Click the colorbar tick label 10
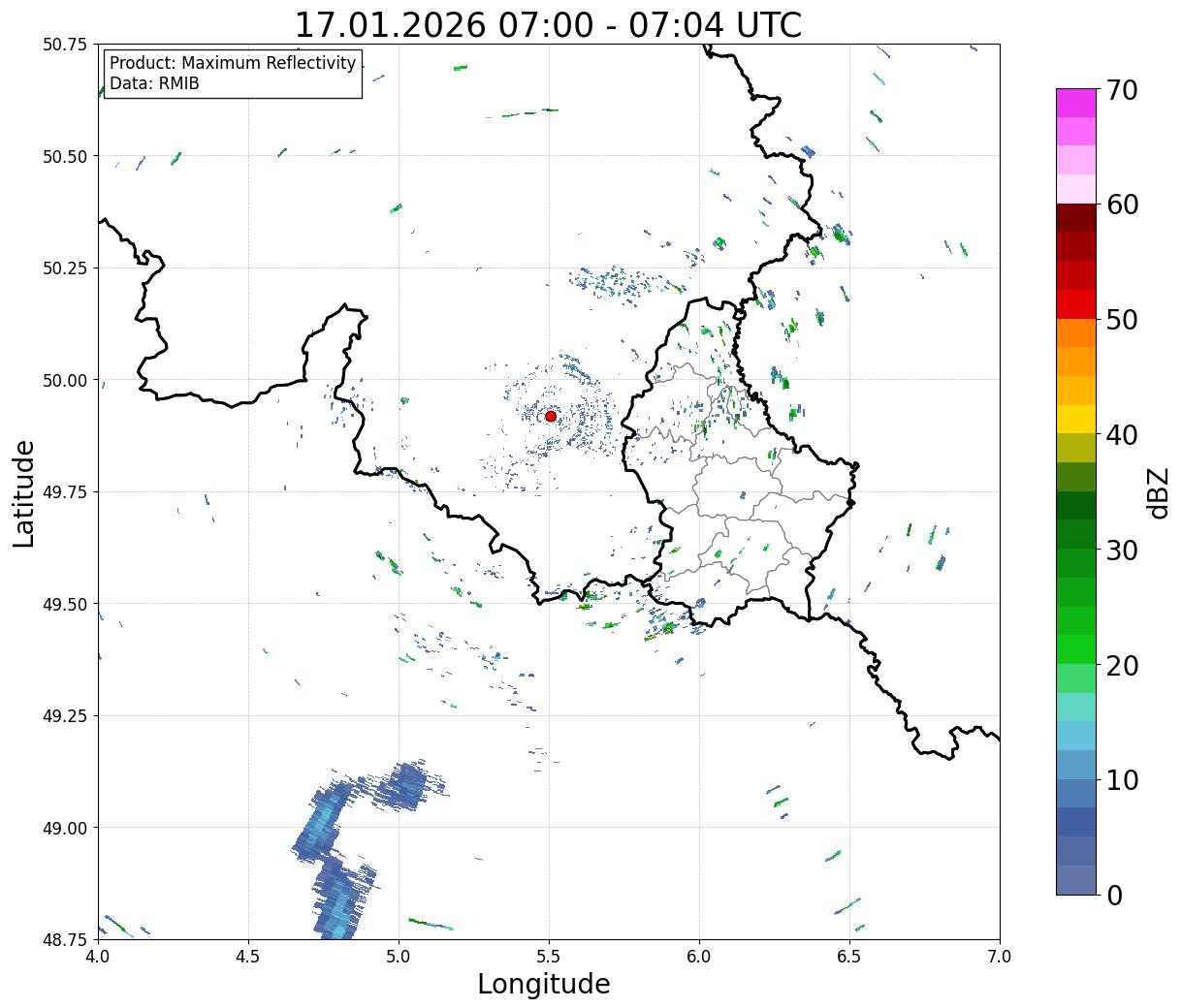Screen dimensions: 1182x1008 coord(1121,780)
